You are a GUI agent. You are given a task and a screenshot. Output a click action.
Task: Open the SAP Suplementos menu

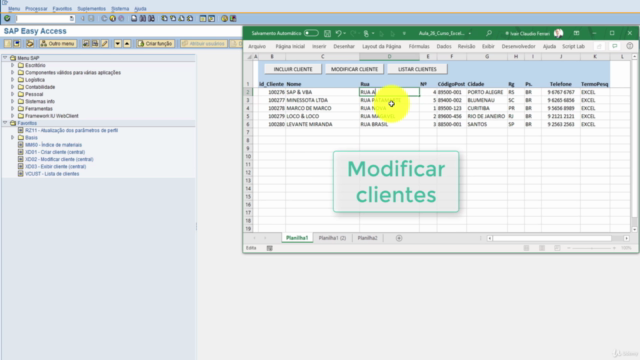pyautogui.click(x=91, y=9)
